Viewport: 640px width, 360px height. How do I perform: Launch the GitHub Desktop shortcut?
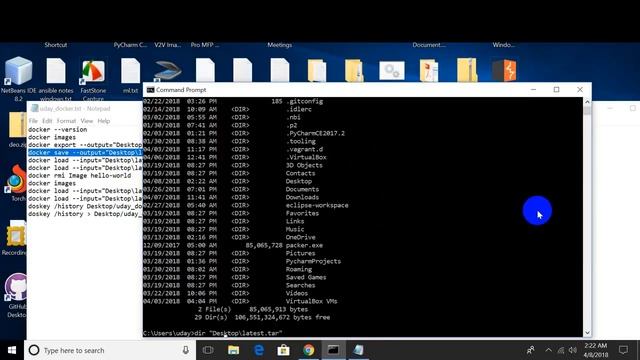pyautogui.click(x=16, y=296)
